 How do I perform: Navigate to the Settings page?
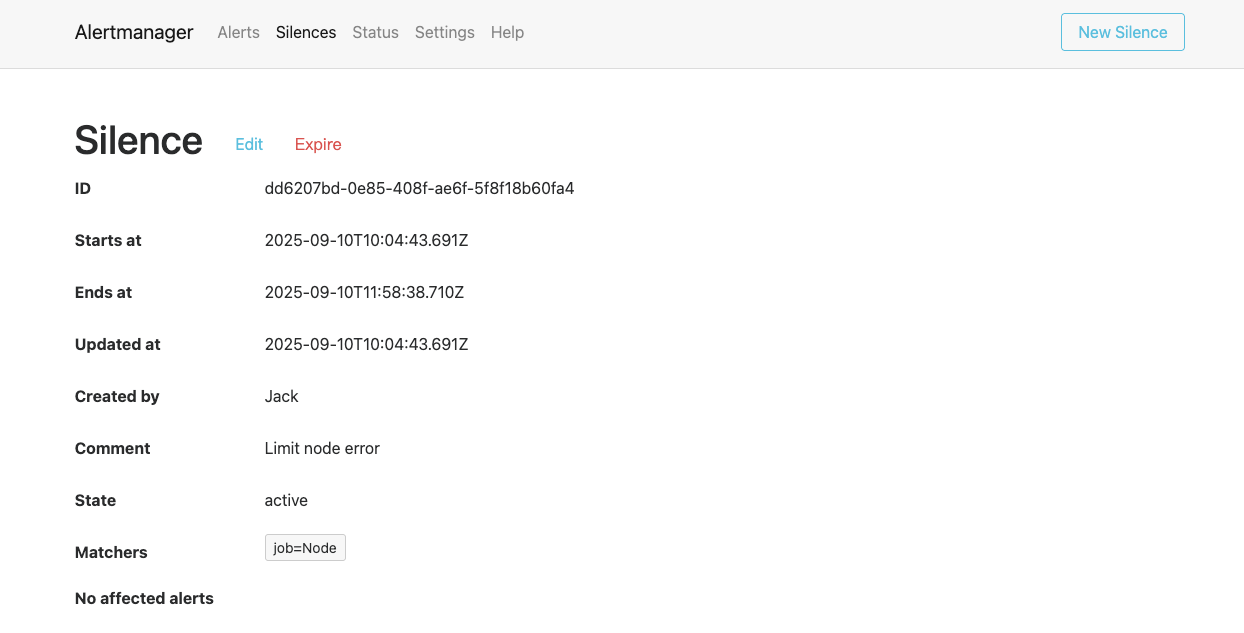point(444,32)
